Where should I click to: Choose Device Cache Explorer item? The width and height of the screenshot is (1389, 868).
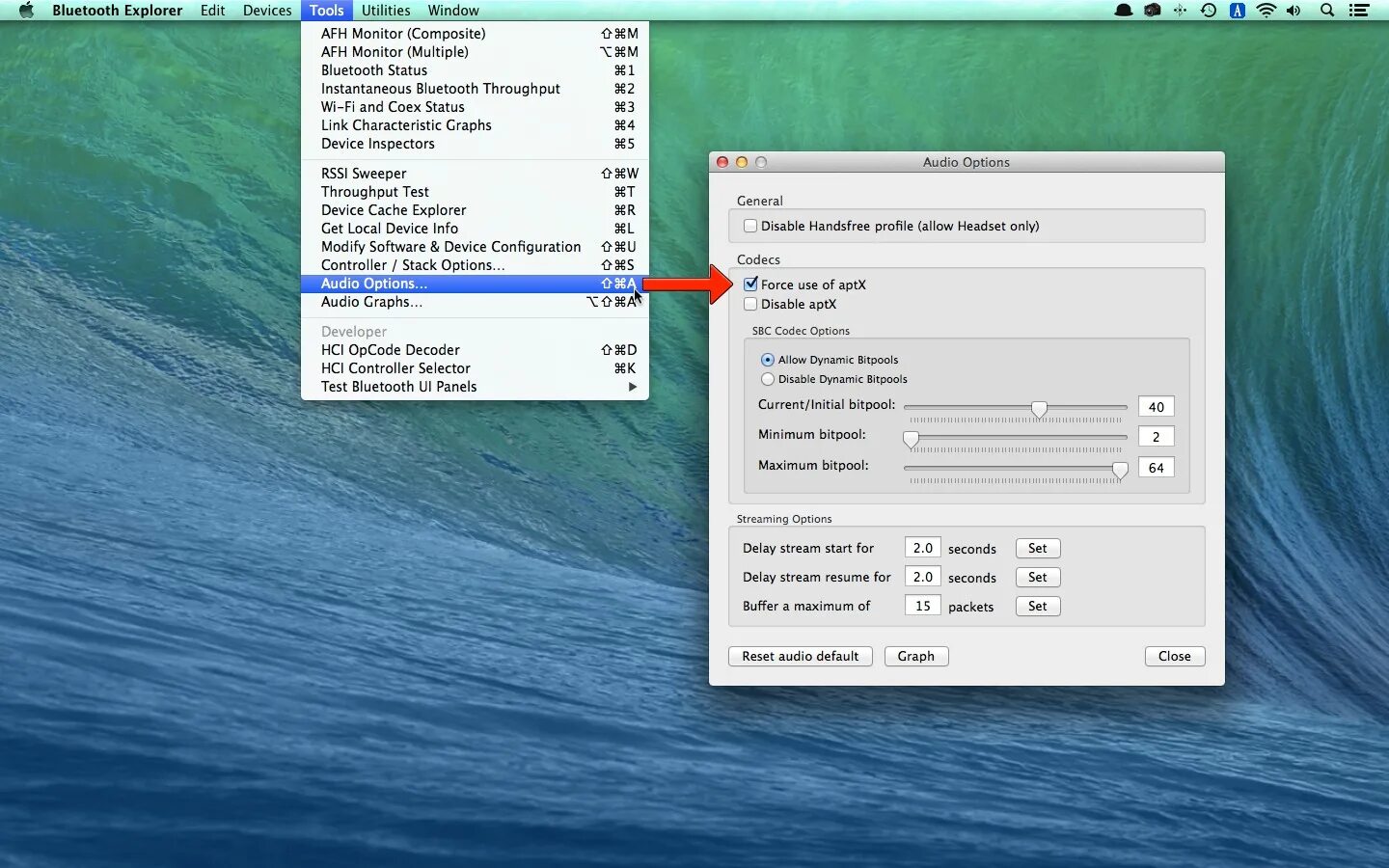[x=475, y=210]
